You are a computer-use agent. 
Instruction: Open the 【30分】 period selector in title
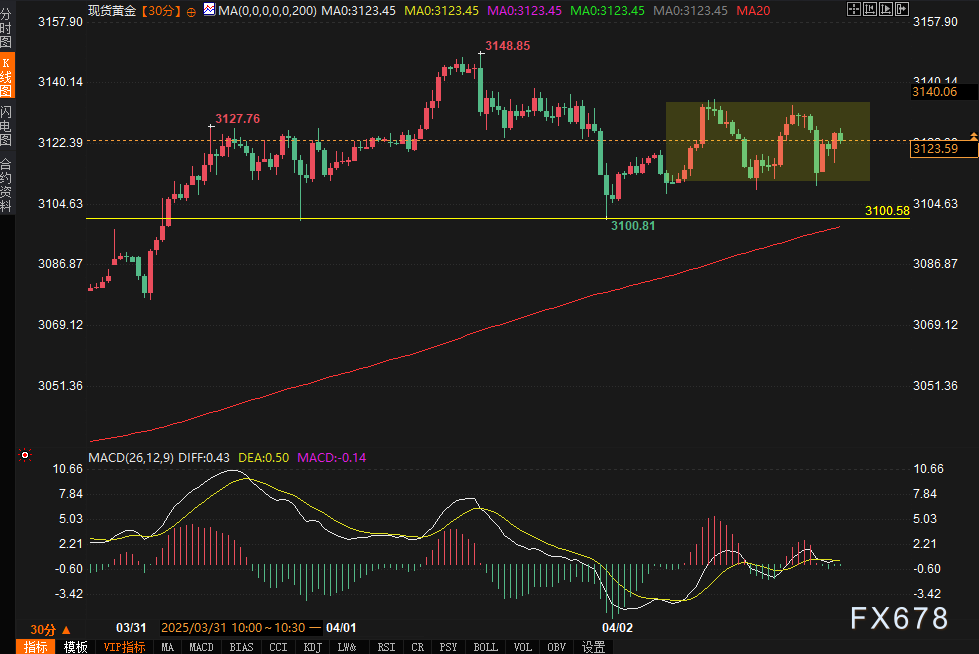159,9
